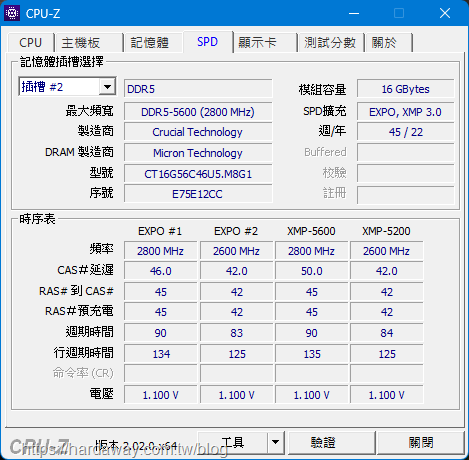Click the XMP-5200 column header
Screen dimensions: 469x460
(x=386, y=231)
